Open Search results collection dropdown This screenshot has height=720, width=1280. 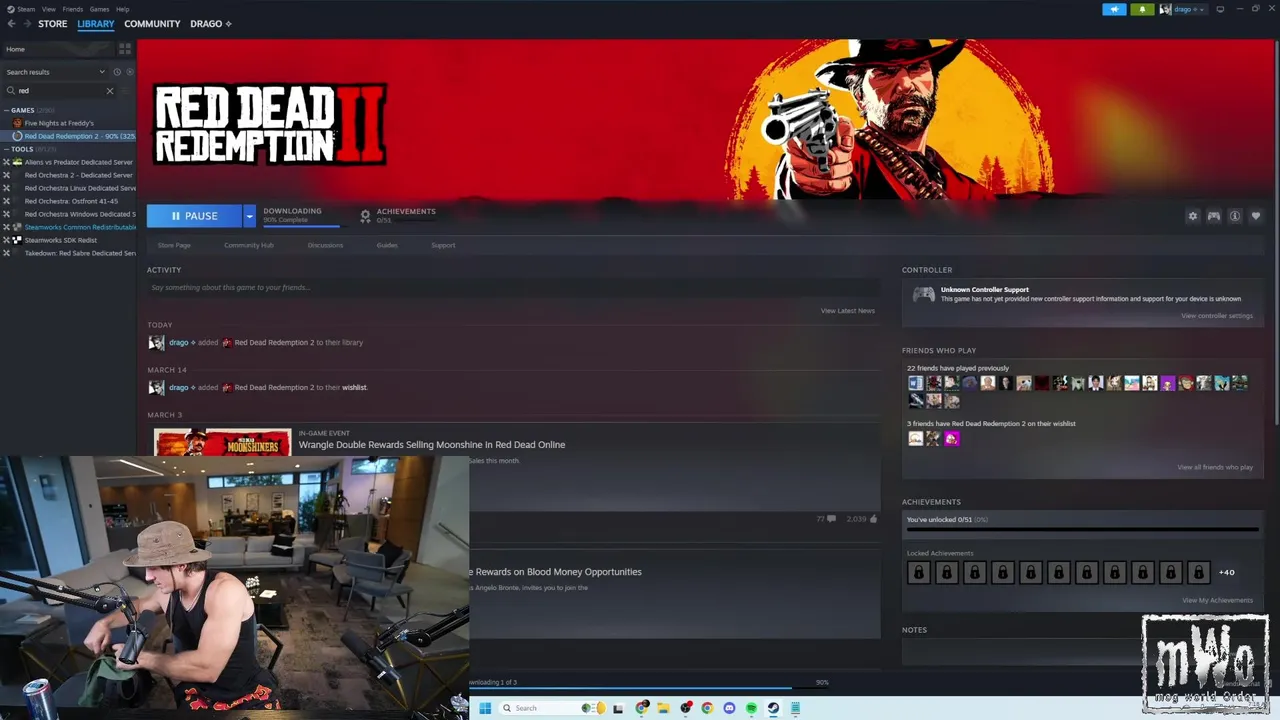56,72
